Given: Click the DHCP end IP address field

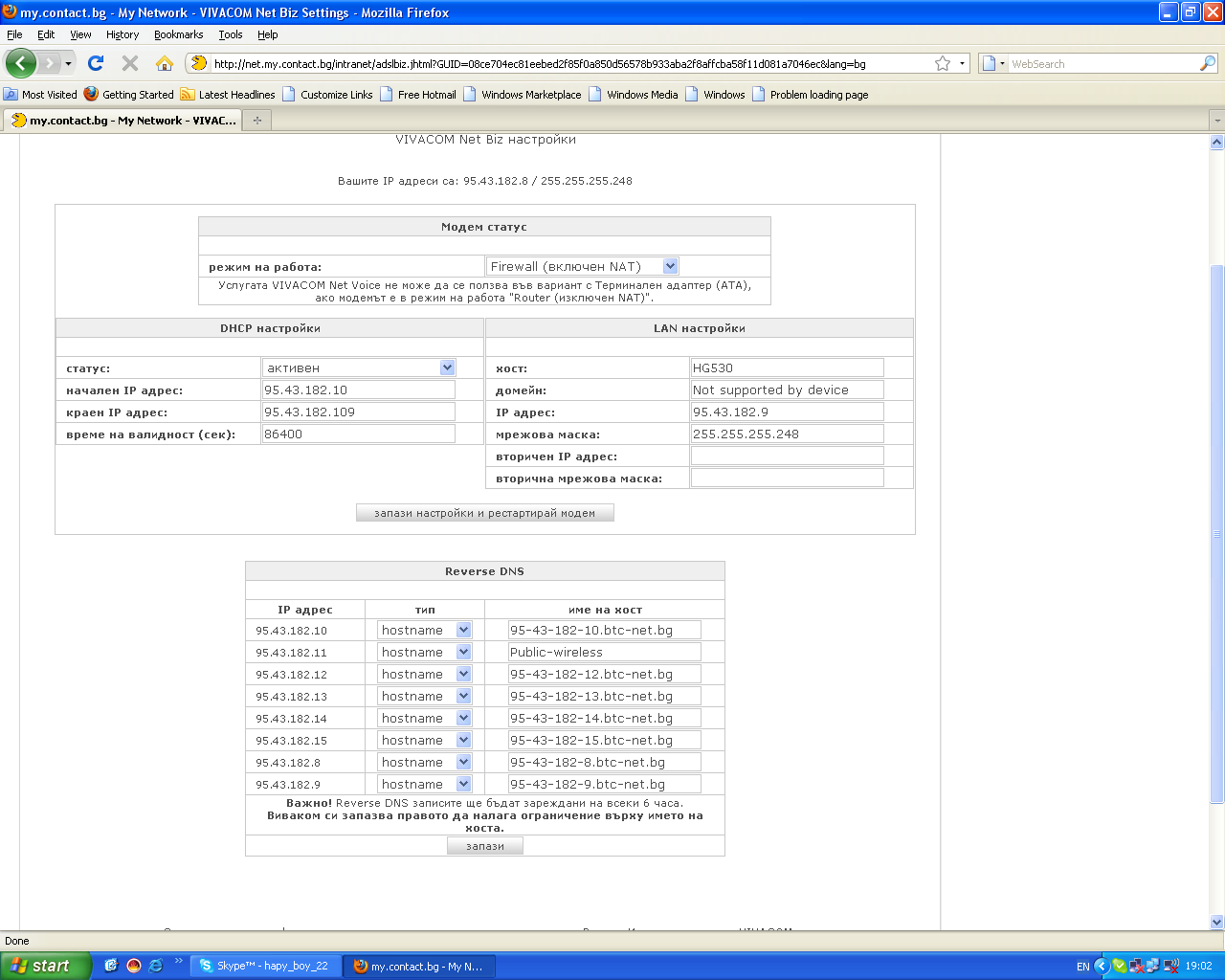Looking at the screenshot, I should pos(359,412).
